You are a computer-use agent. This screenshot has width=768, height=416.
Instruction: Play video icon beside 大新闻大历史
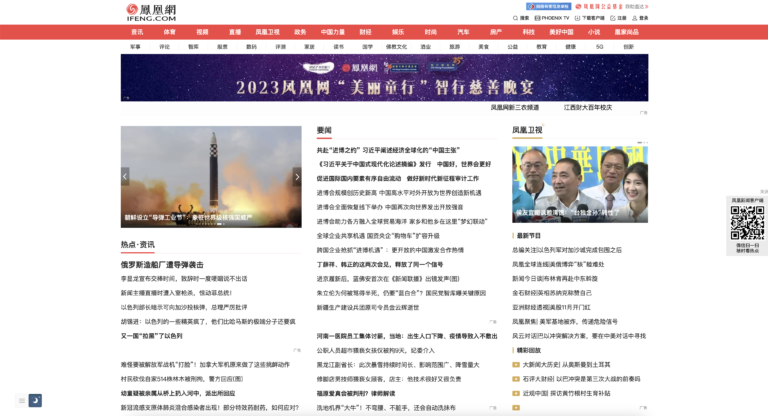tap(516, 365)
